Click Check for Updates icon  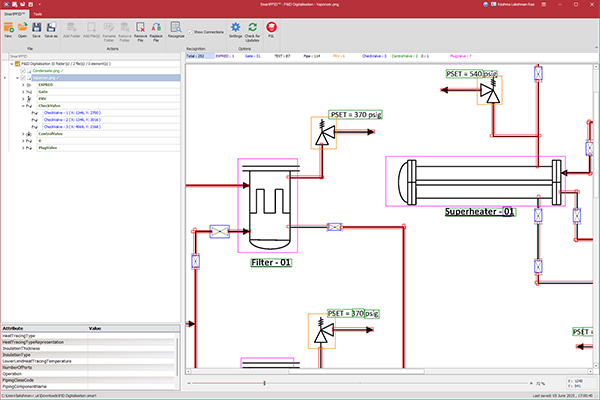point(252,32)
